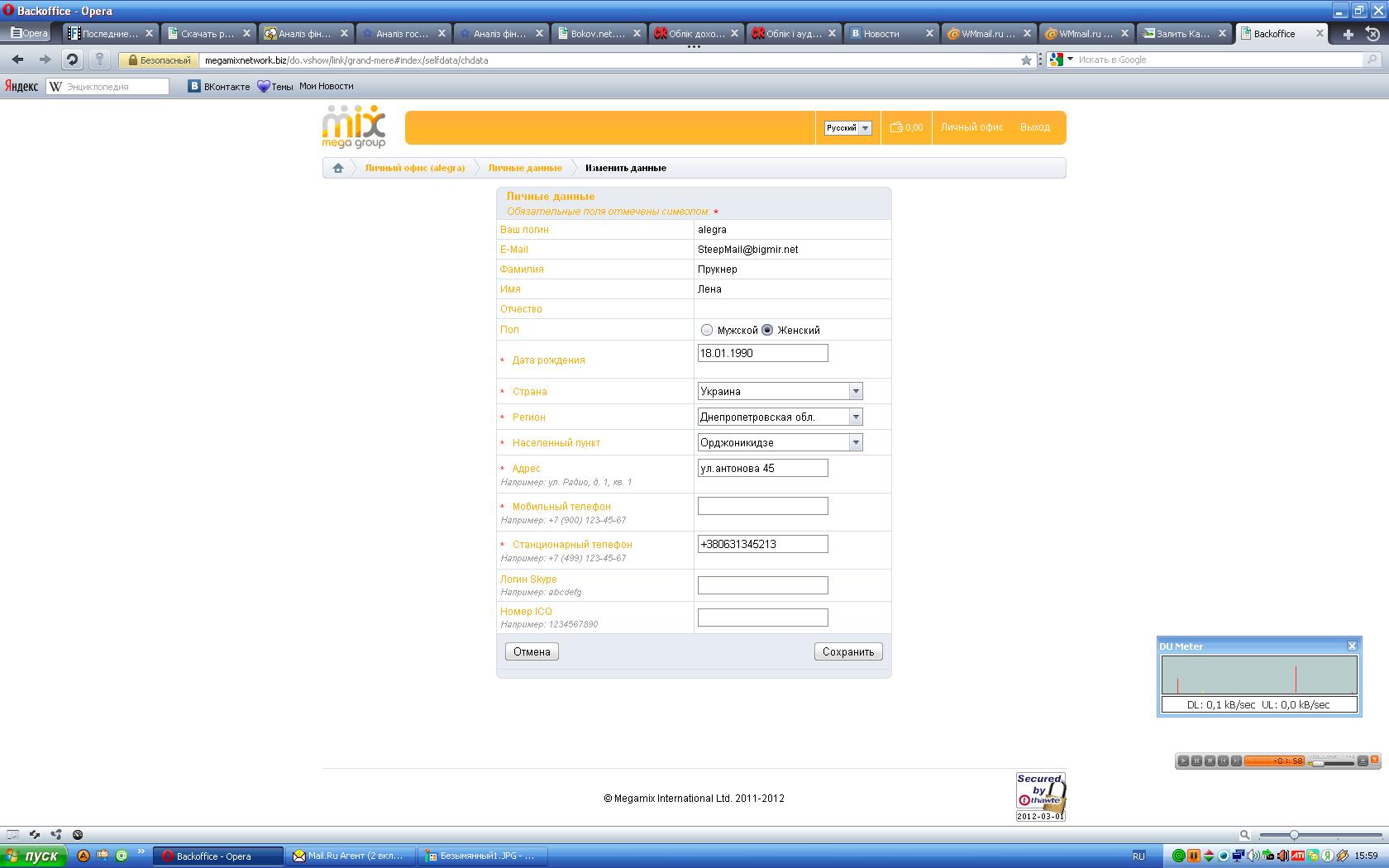Select the Женский gender radio button

click(767, 330)
